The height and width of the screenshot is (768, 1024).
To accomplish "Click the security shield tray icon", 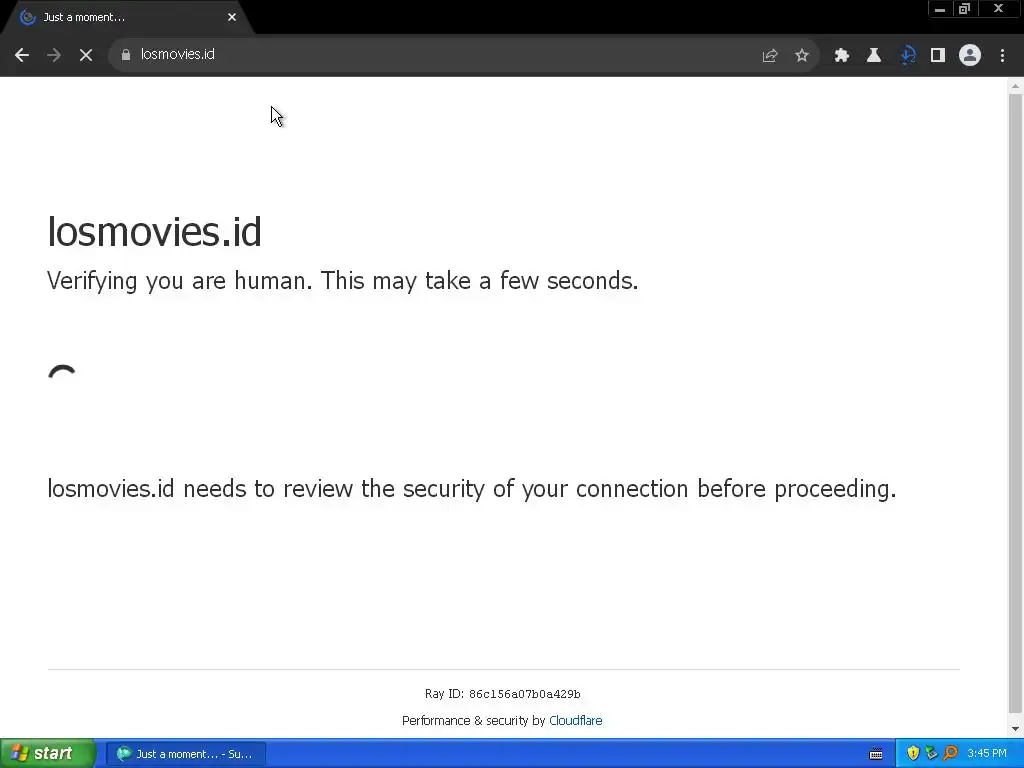I will (x=913, y=754).
